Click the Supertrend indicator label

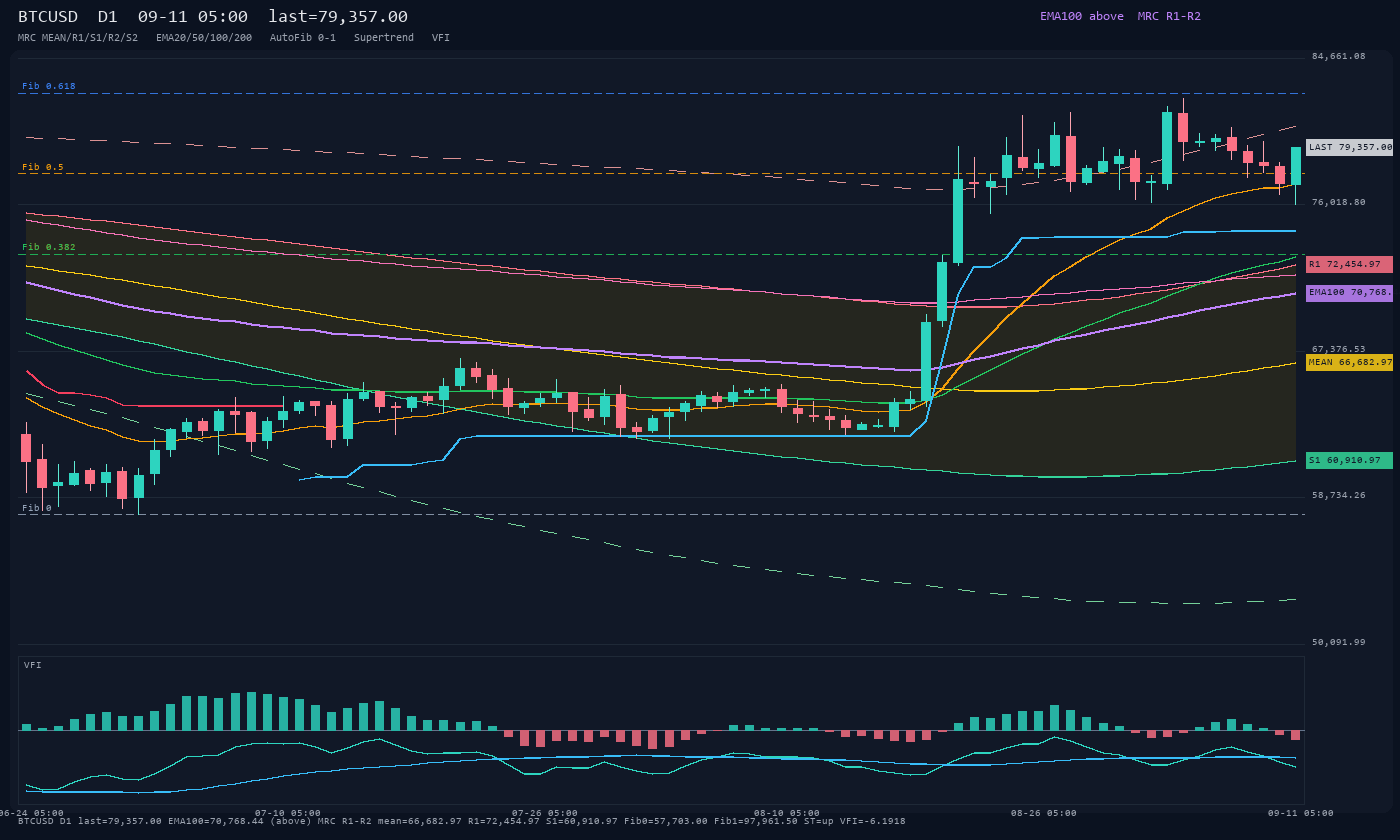click(384, 38)
